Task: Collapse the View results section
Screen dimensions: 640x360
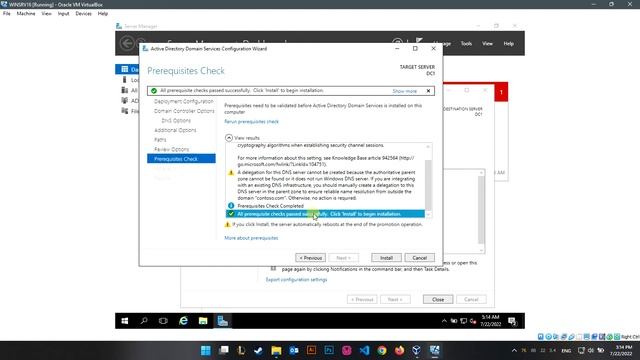Action: [x=229, y=138]
